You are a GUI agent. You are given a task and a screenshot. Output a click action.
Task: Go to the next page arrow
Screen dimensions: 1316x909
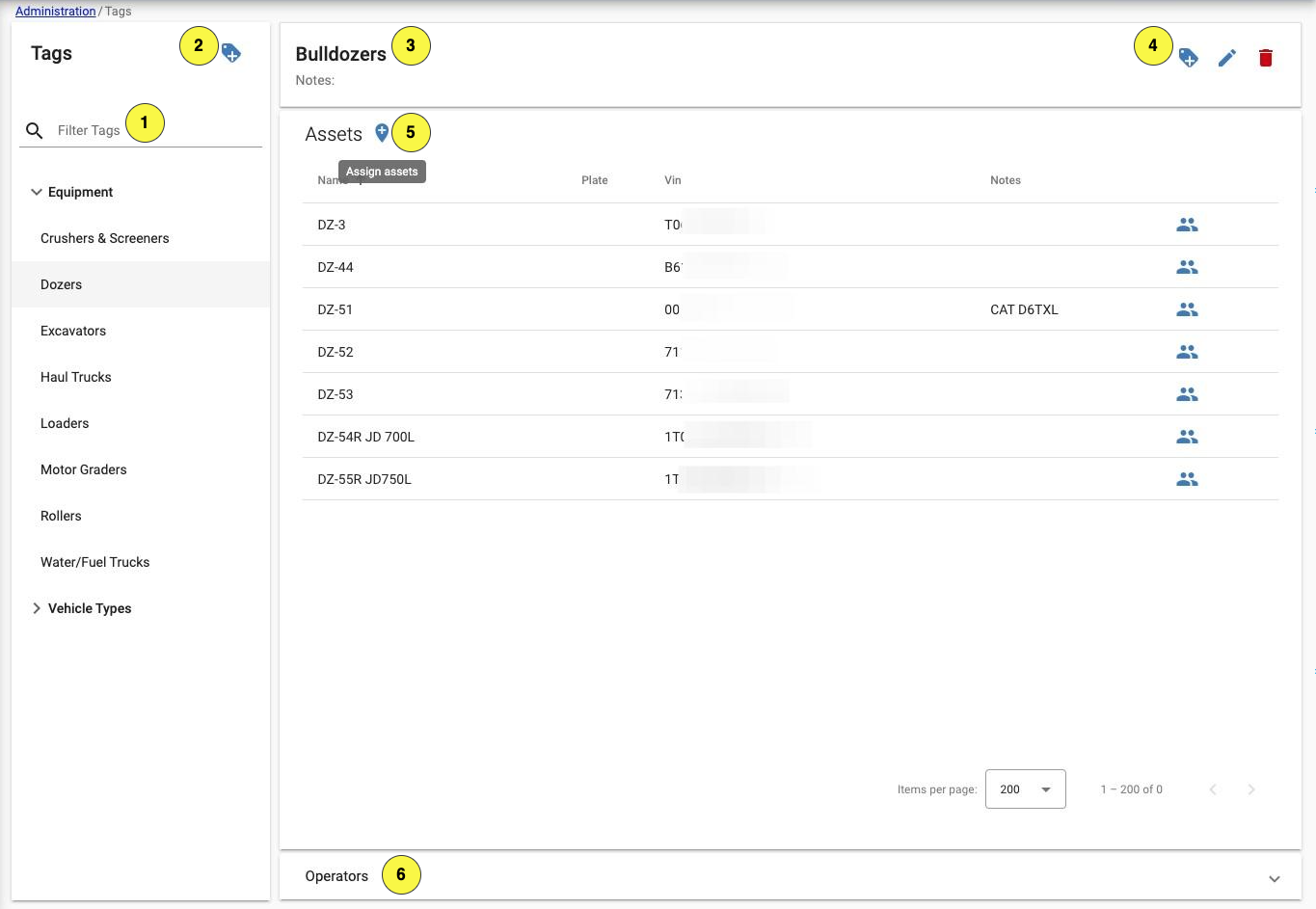pos(1251,789)
